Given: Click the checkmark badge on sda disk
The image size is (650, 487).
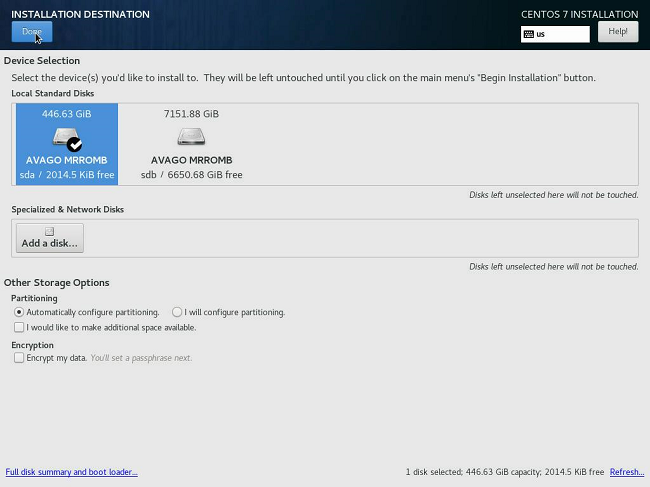Looking at the screenshot, I should (x=75, y=144).
